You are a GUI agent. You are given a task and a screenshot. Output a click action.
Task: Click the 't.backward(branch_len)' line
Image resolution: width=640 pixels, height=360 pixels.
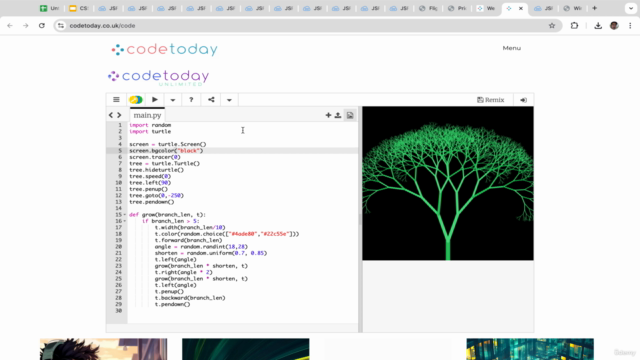[190, 298]
